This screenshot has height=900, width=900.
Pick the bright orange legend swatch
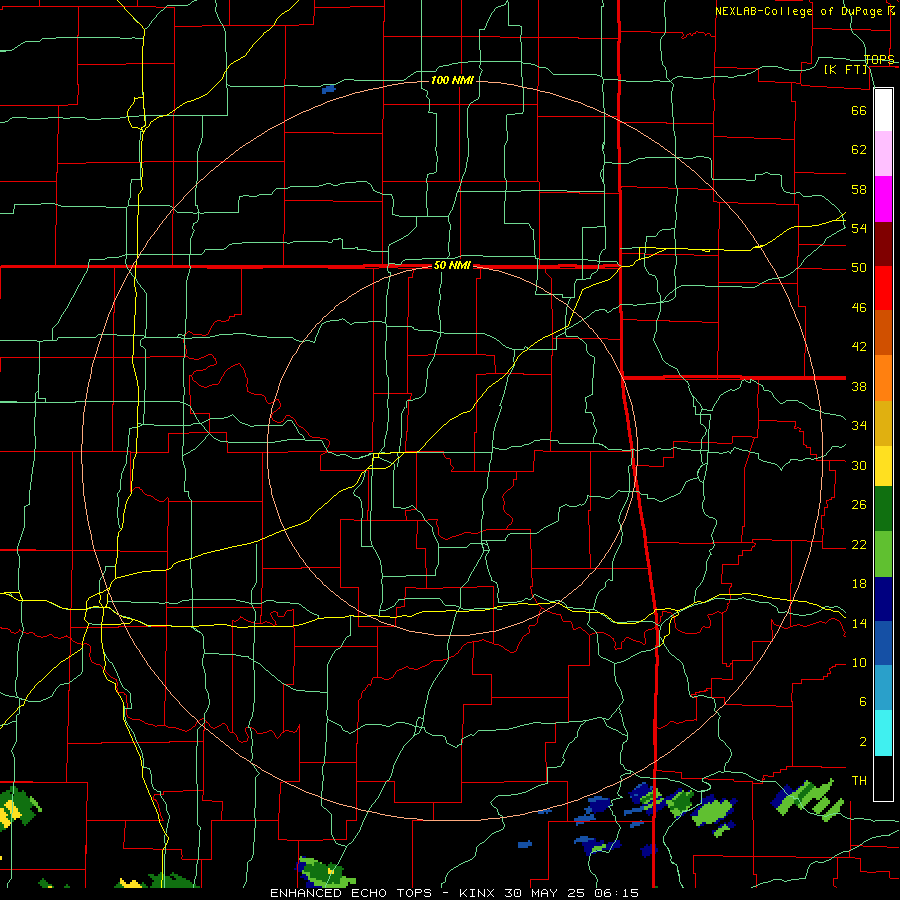pyautogui.click(x=883, y=378)
